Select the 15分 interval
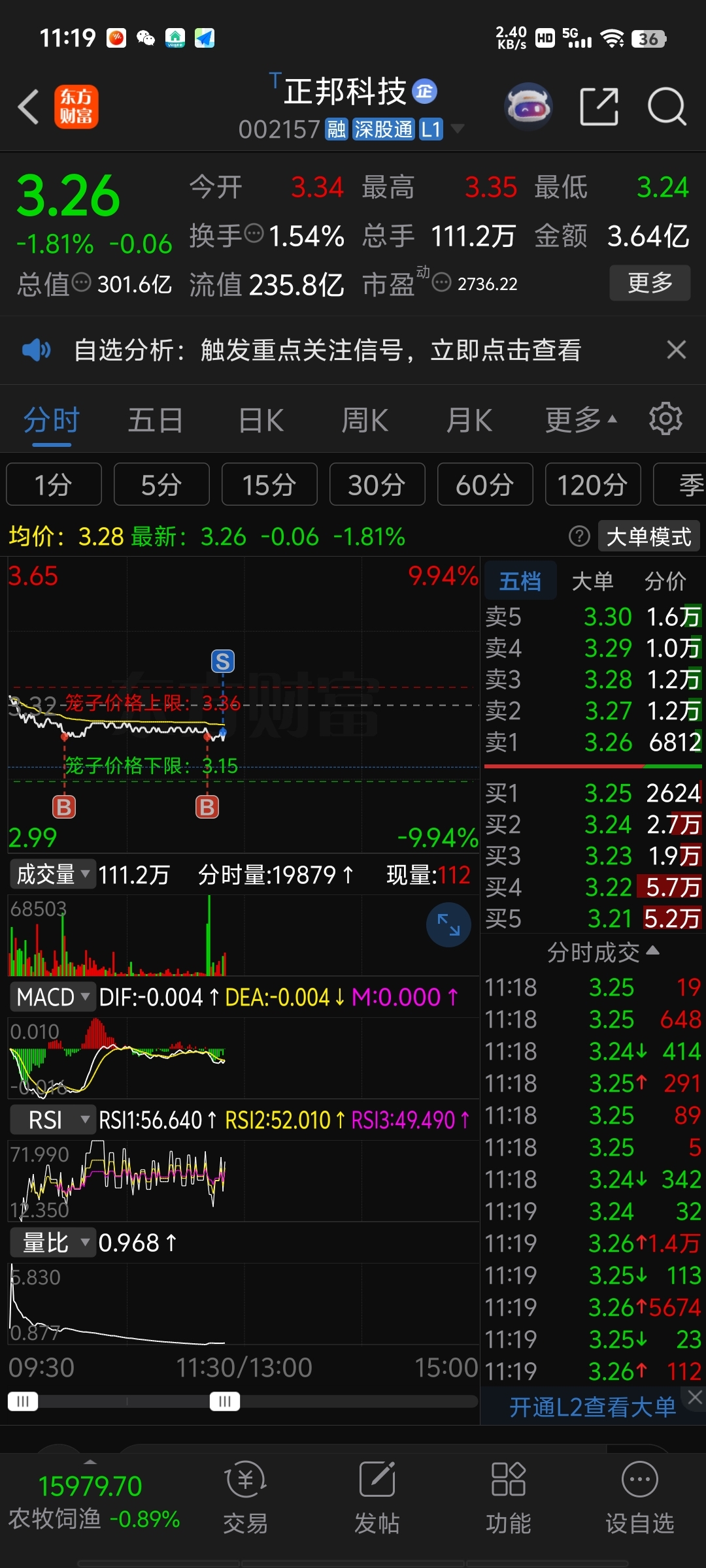Screen dimensions: 706x1568 [x=269, y=485]
